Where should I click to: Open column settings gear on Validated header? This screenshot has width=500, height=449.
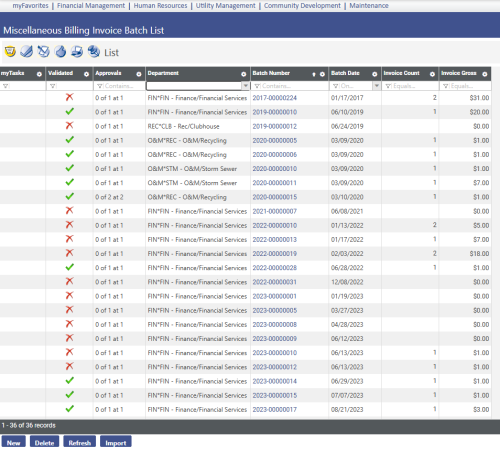(86, 74)
